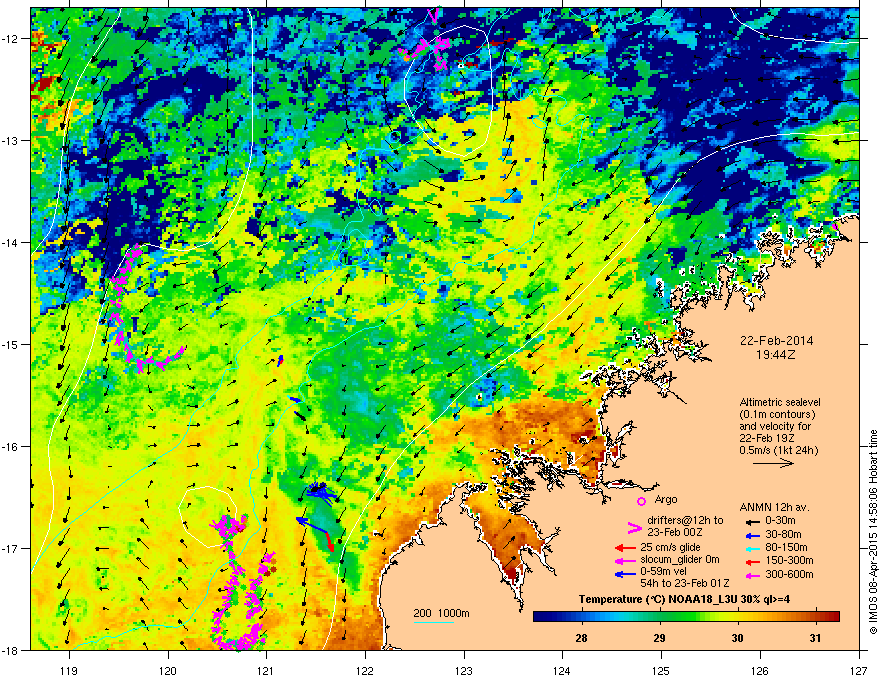The width and height of the screenshot is (880, 680).
Task: Click the -16 latitude axis label
Action: [11, 447]
